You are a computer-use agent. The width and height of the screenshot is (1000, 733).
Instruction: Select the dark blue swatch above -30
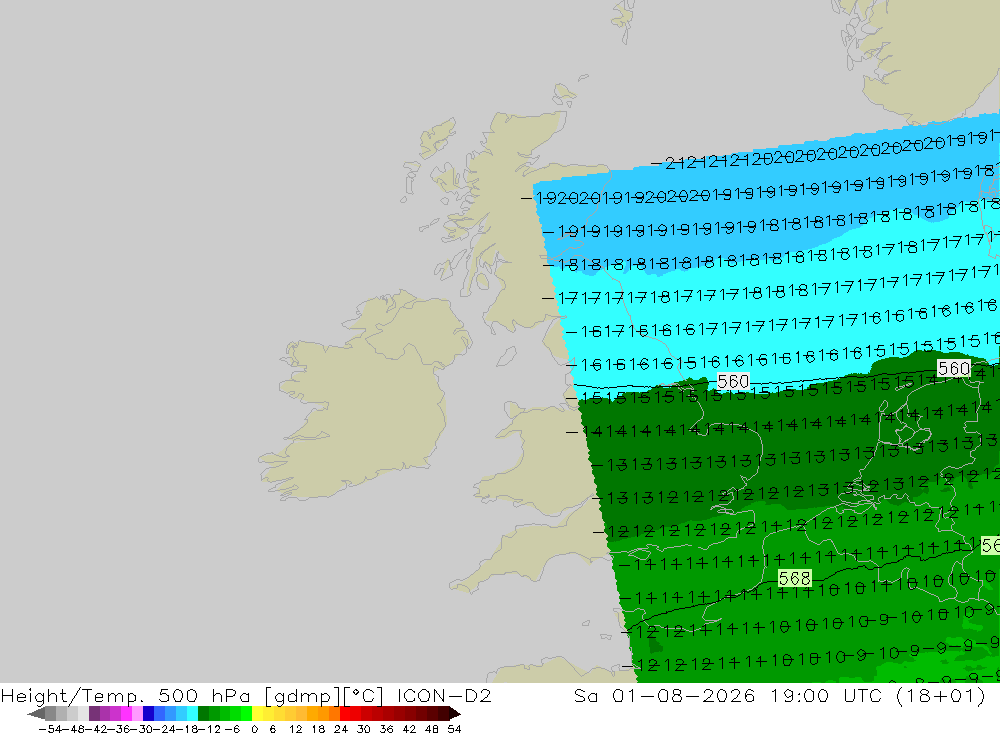(x=148, y=714)
